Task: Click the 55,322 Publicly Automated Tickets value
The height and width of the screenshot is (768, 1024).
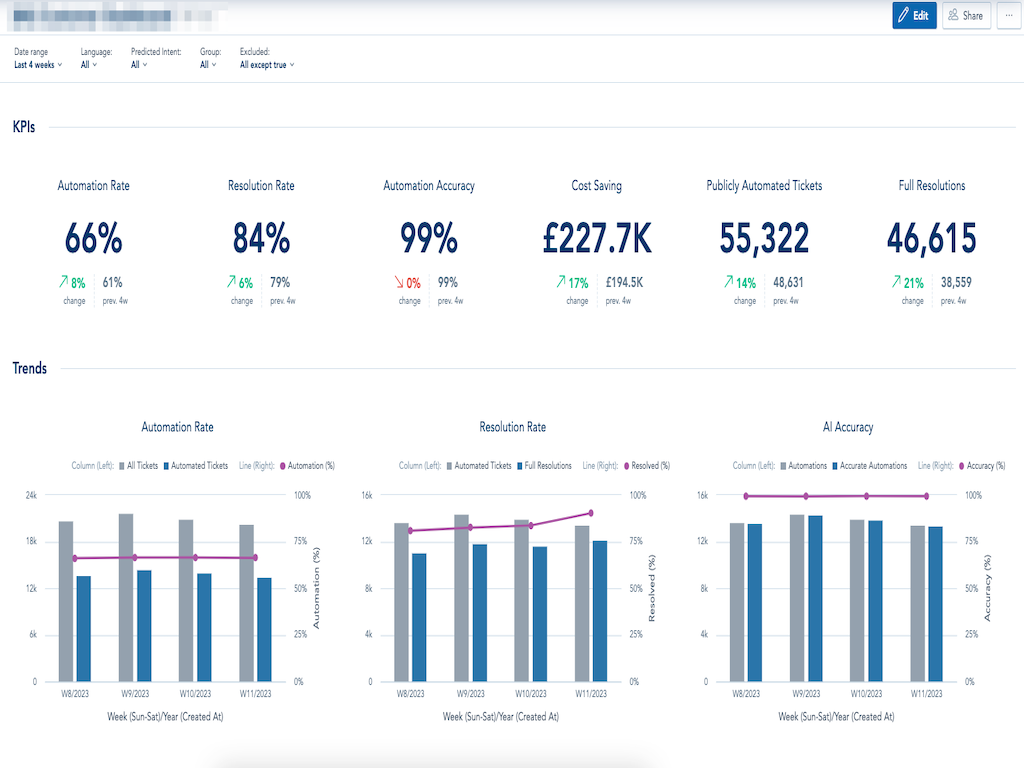Action: (764, 238)
